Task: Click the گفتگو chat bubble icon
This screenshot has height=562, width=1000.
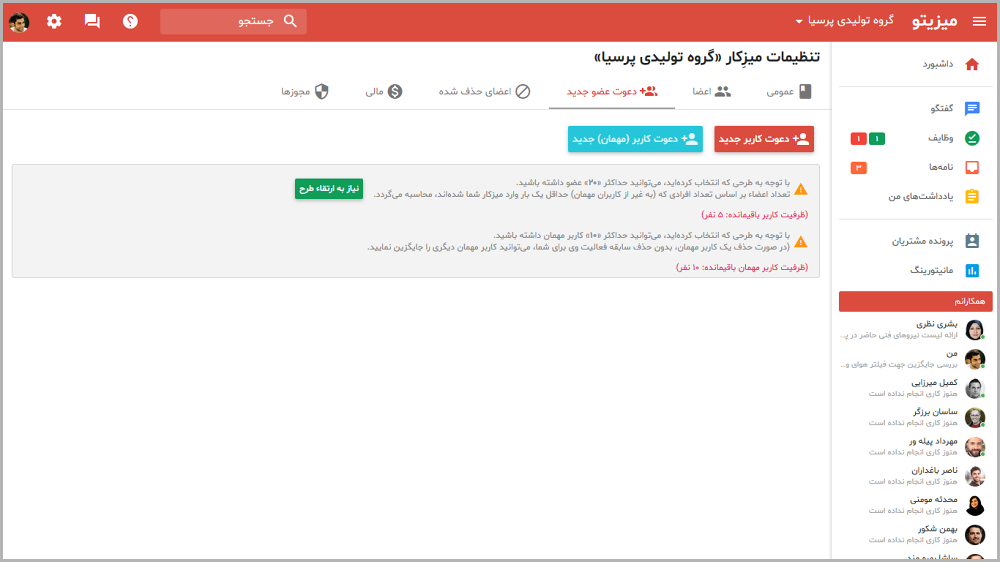Action: click(x=972, y=108)
